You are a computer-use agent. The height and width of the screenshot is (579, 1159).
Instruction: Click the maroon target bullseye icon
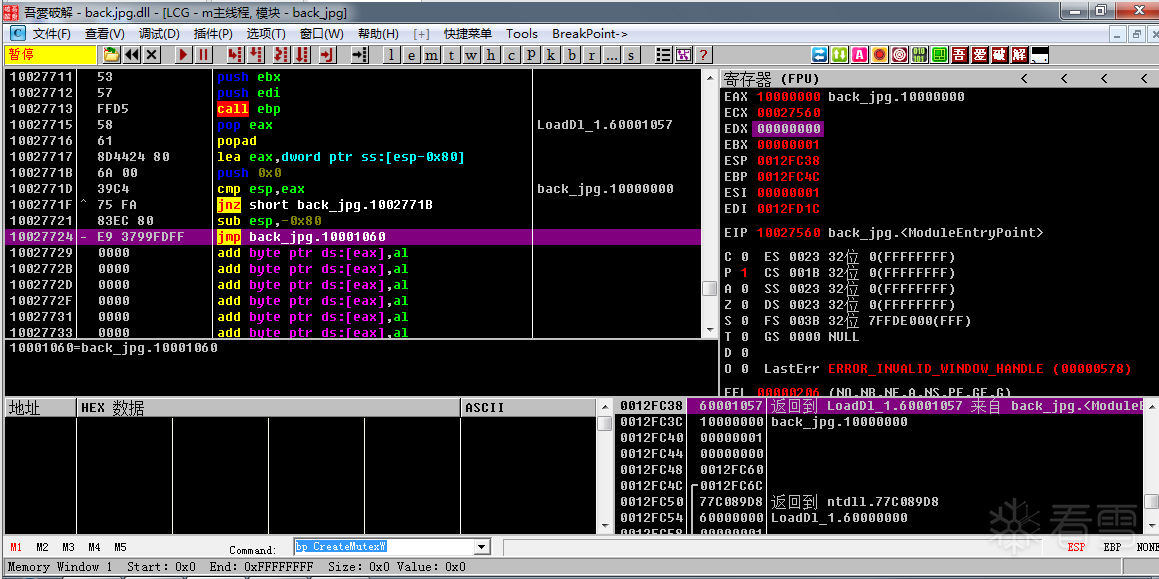pos(900,55)
